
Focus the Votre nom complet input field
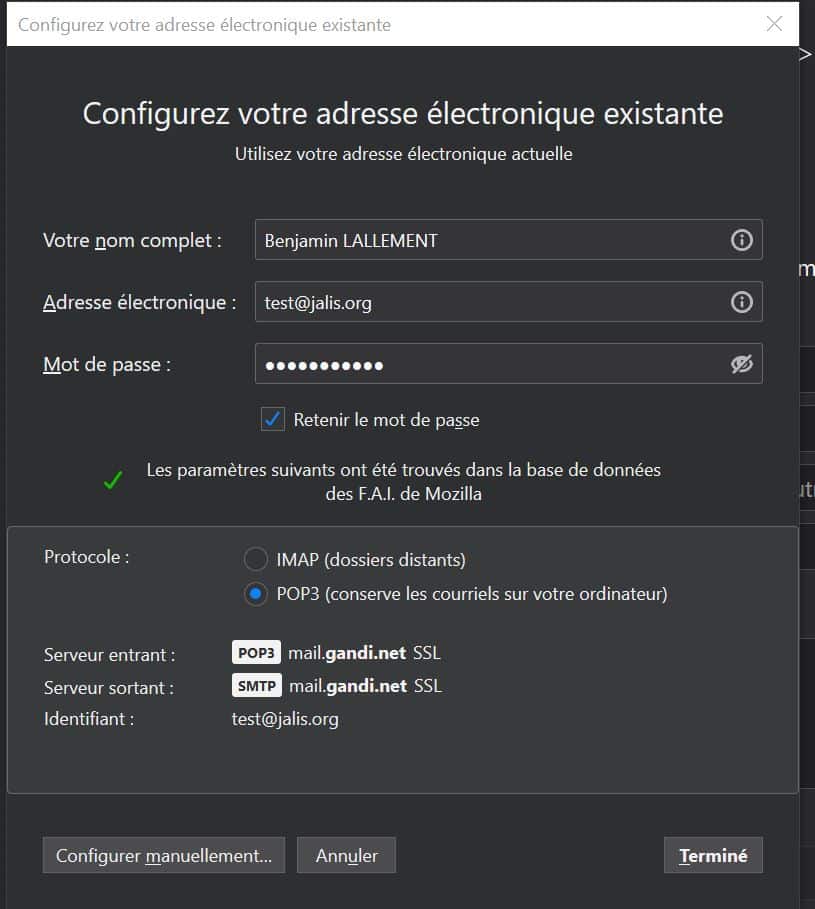coord(490,240)
